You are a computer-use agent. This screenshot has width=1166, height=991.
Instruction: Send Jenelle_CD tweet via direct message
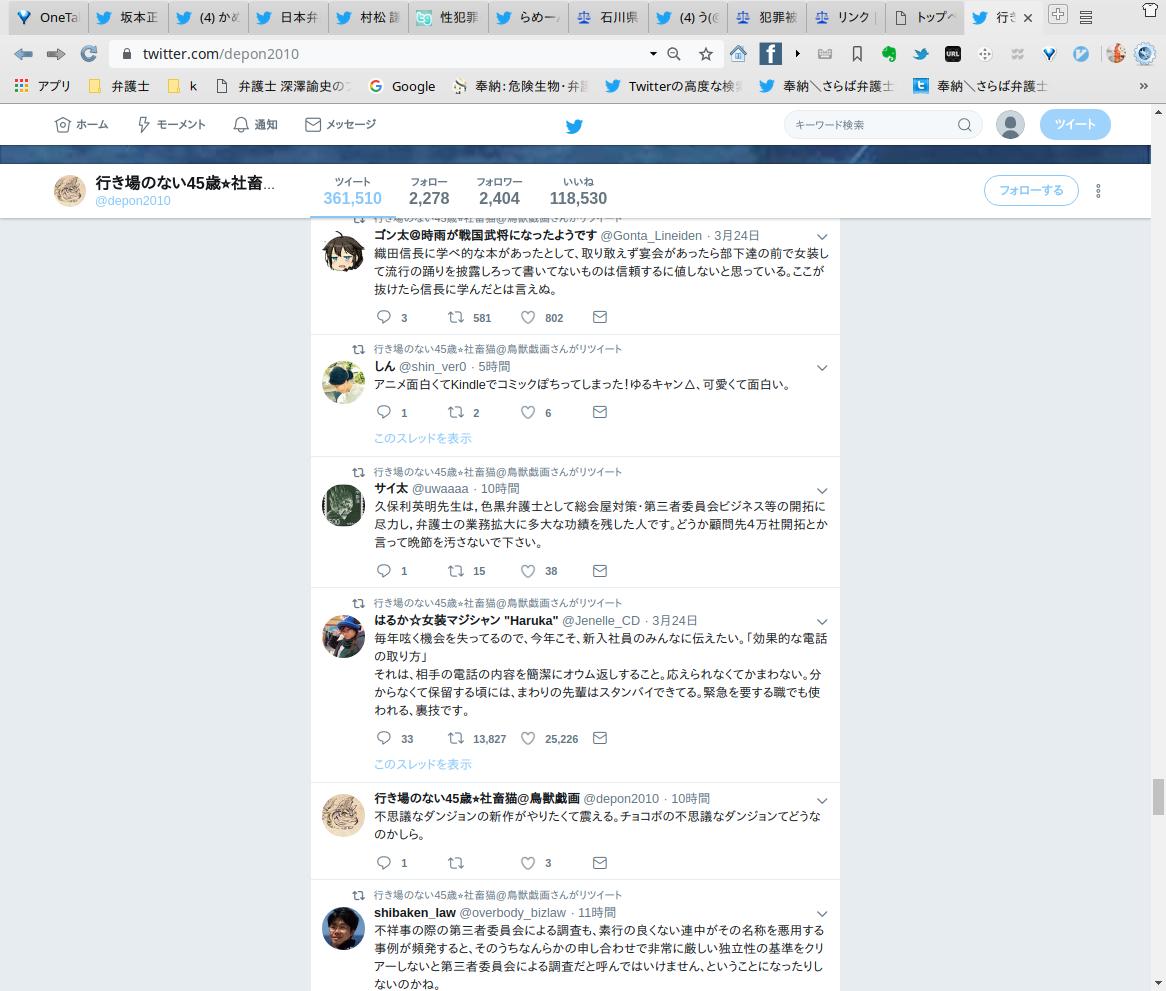click(x=600, y=738)
